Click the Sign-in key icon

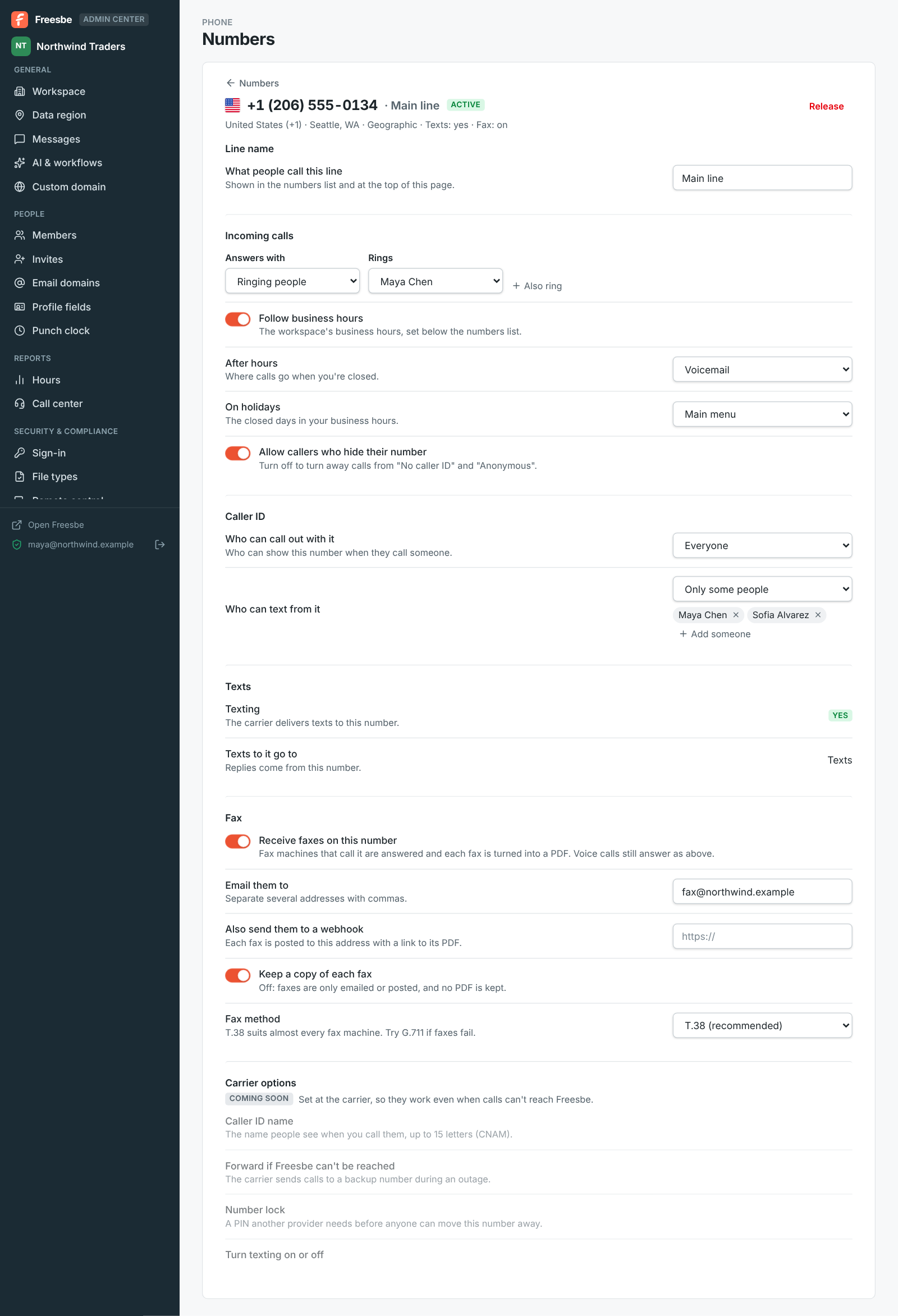20,453
